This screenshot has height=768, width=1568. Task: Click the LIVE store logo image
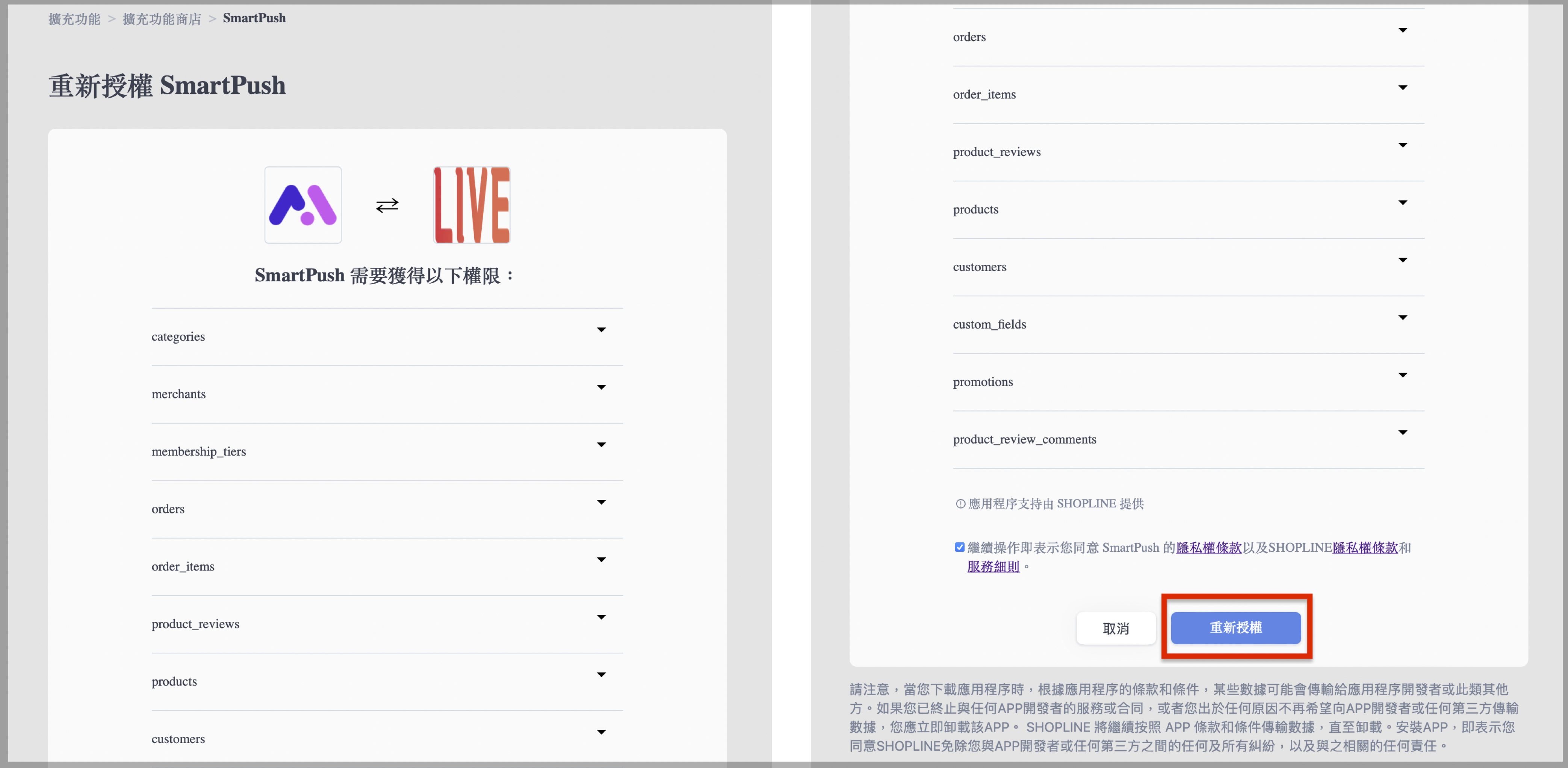(472, 205)
